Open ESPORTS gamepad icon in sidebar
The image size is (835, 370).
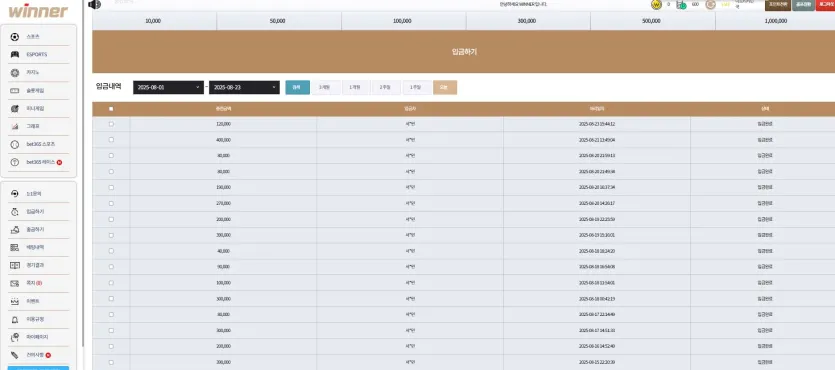(x=15, y=54)
